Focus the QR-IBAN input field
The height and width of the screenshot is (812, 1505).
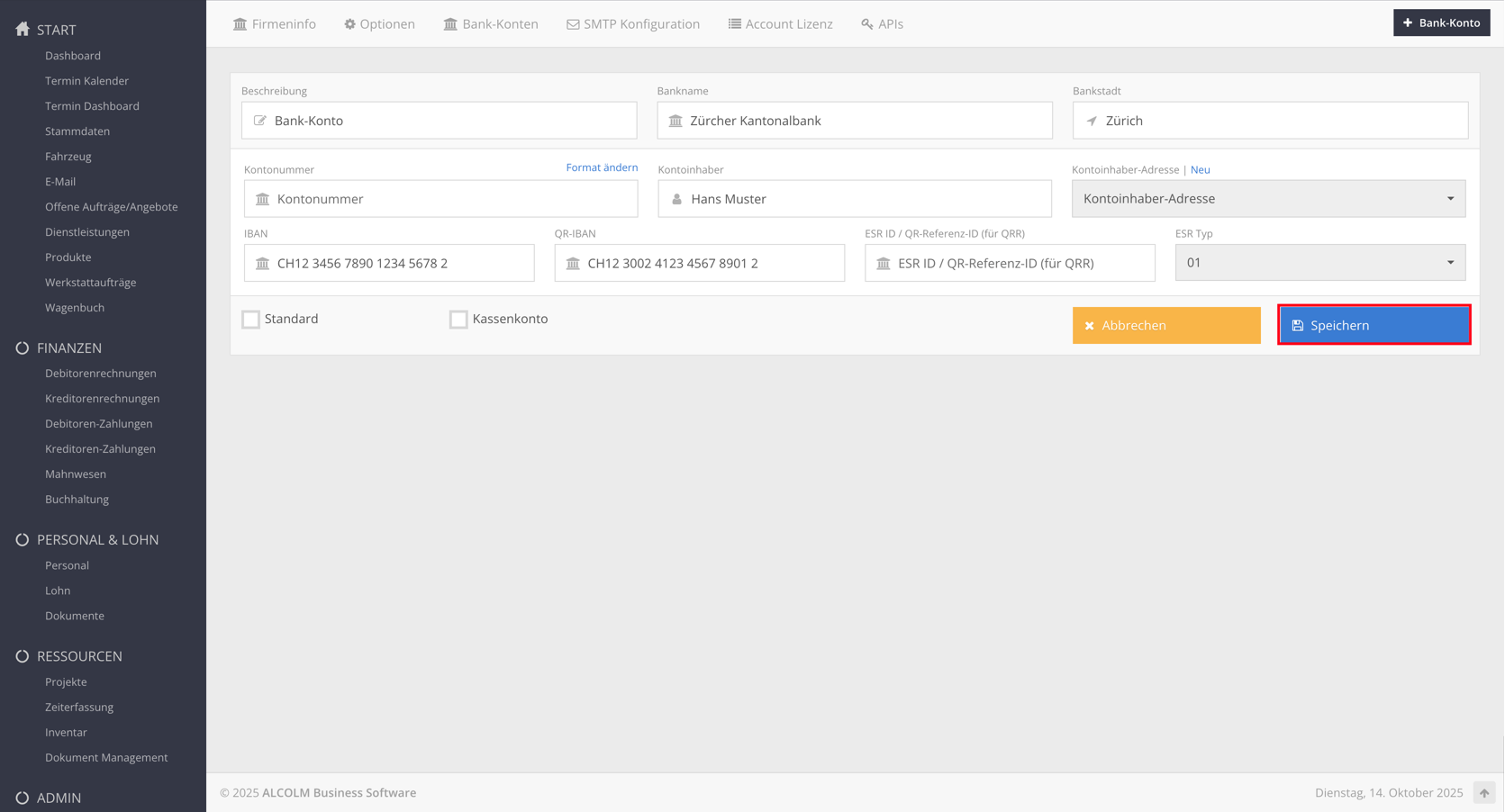pyautogui.click(x=712, y=264)
